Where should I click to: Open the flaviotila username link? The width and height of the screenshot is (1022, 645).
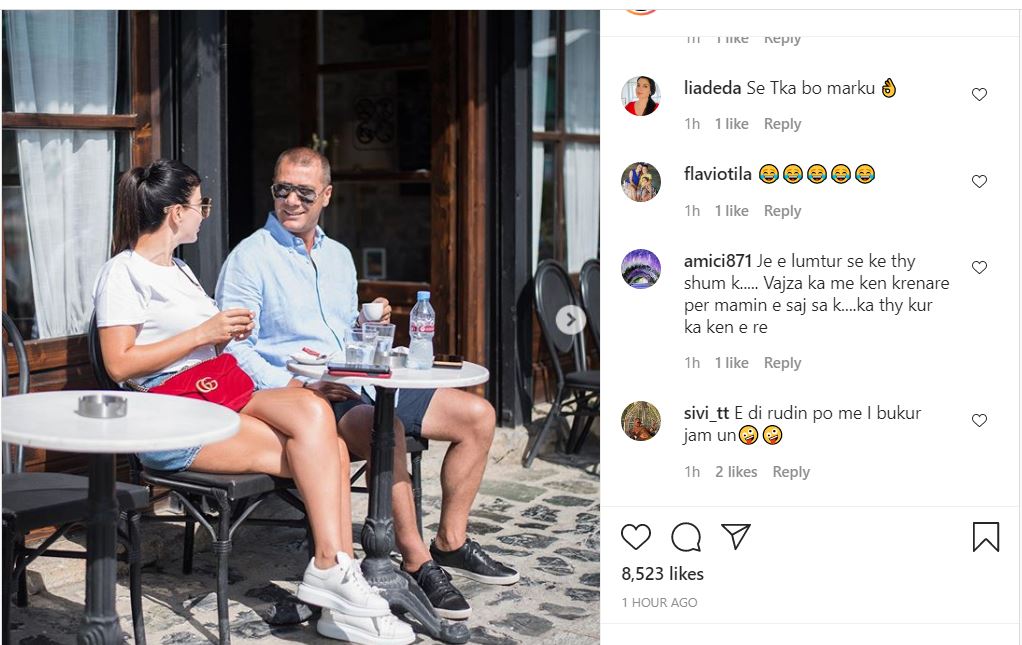[718, 174]
